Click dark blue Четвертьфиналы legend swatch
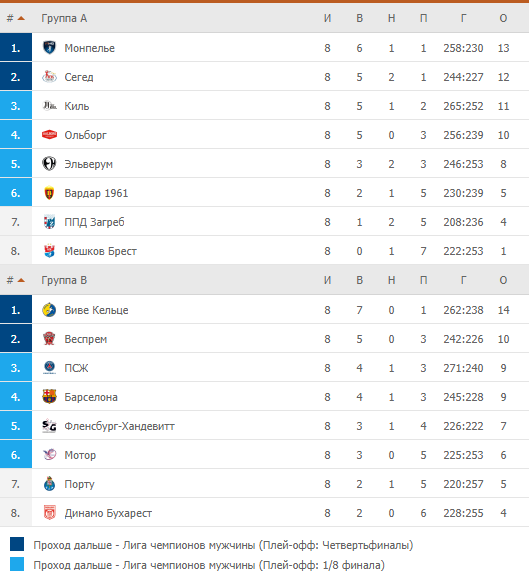The width and height of the screenshot is (529, 580). coord(17,544)
